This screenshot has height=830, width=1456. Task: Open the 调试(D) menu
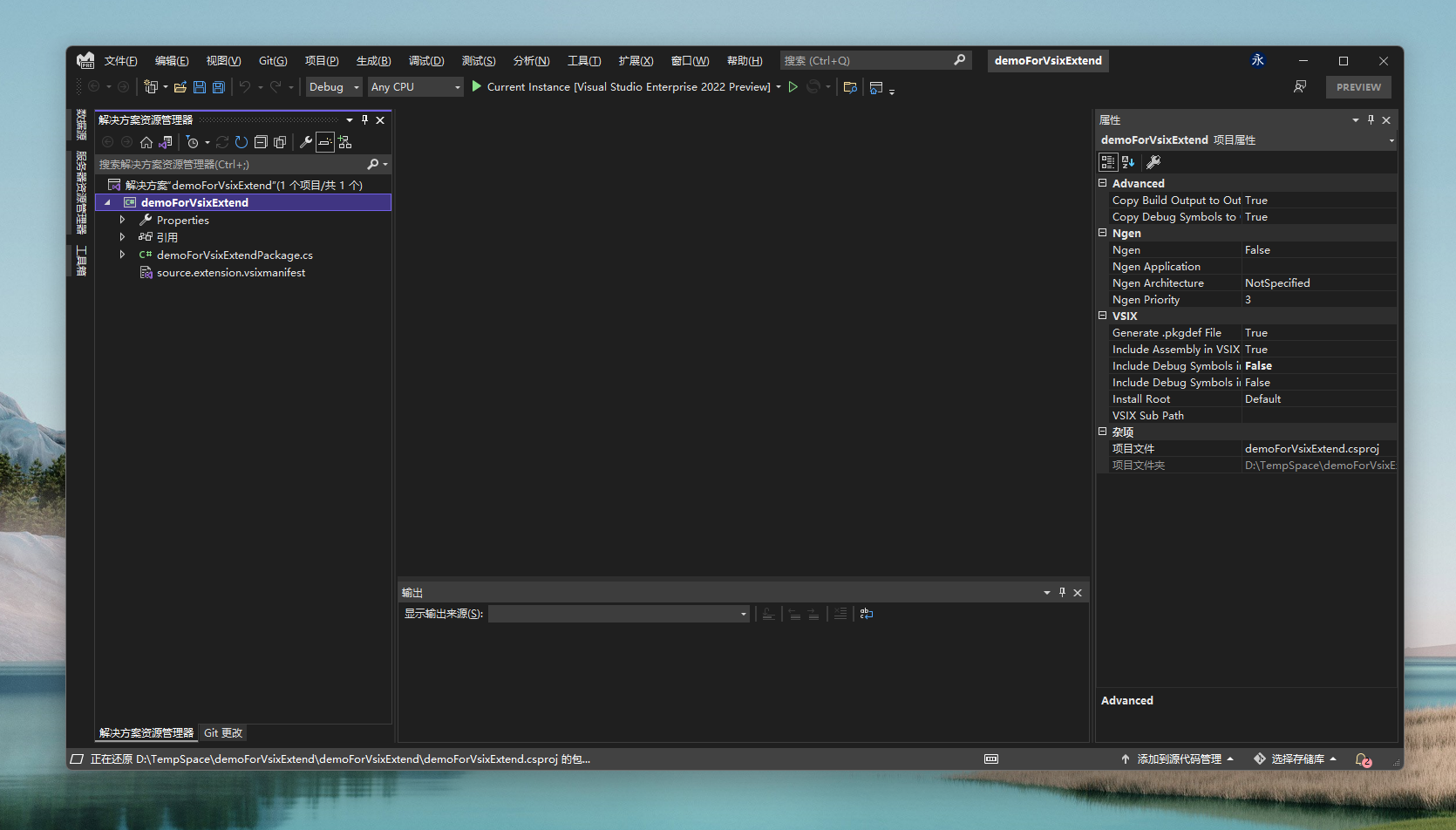[426, 61]
